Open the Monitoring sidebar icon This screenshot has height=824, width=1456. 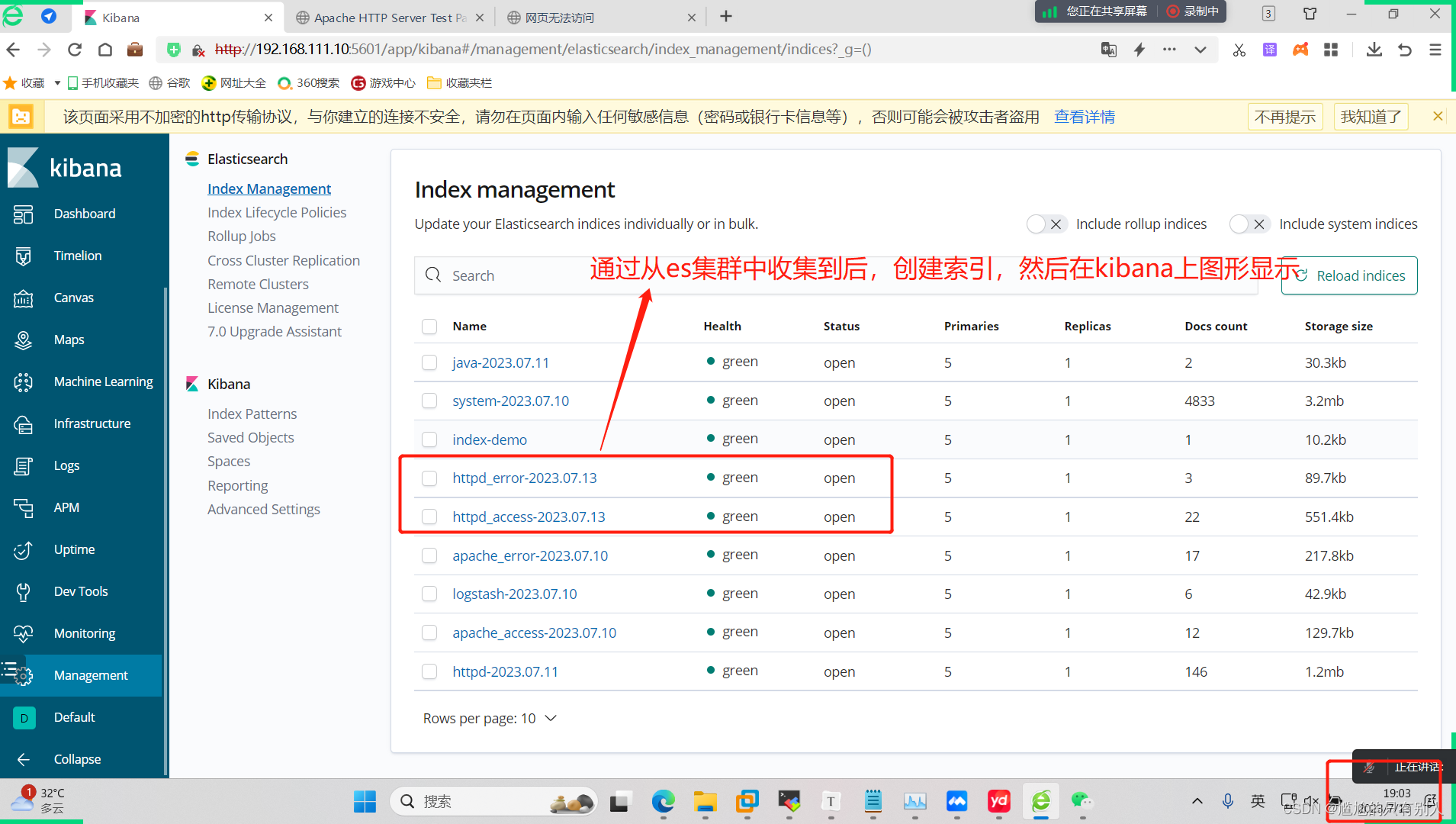pyautogui.click(x=24, y=634)
